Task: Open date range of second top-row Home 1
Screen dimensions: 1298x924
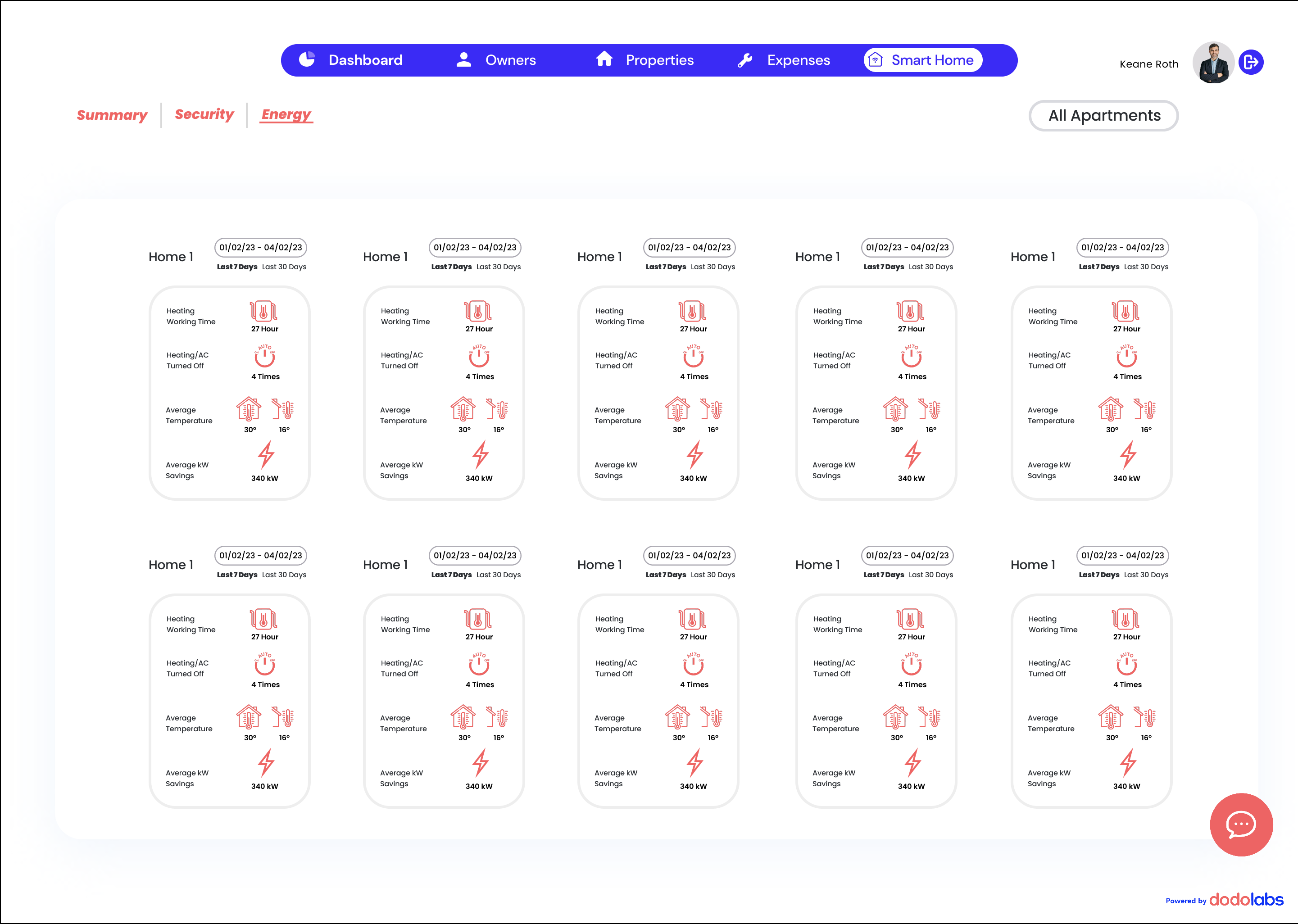Action: 475,248
